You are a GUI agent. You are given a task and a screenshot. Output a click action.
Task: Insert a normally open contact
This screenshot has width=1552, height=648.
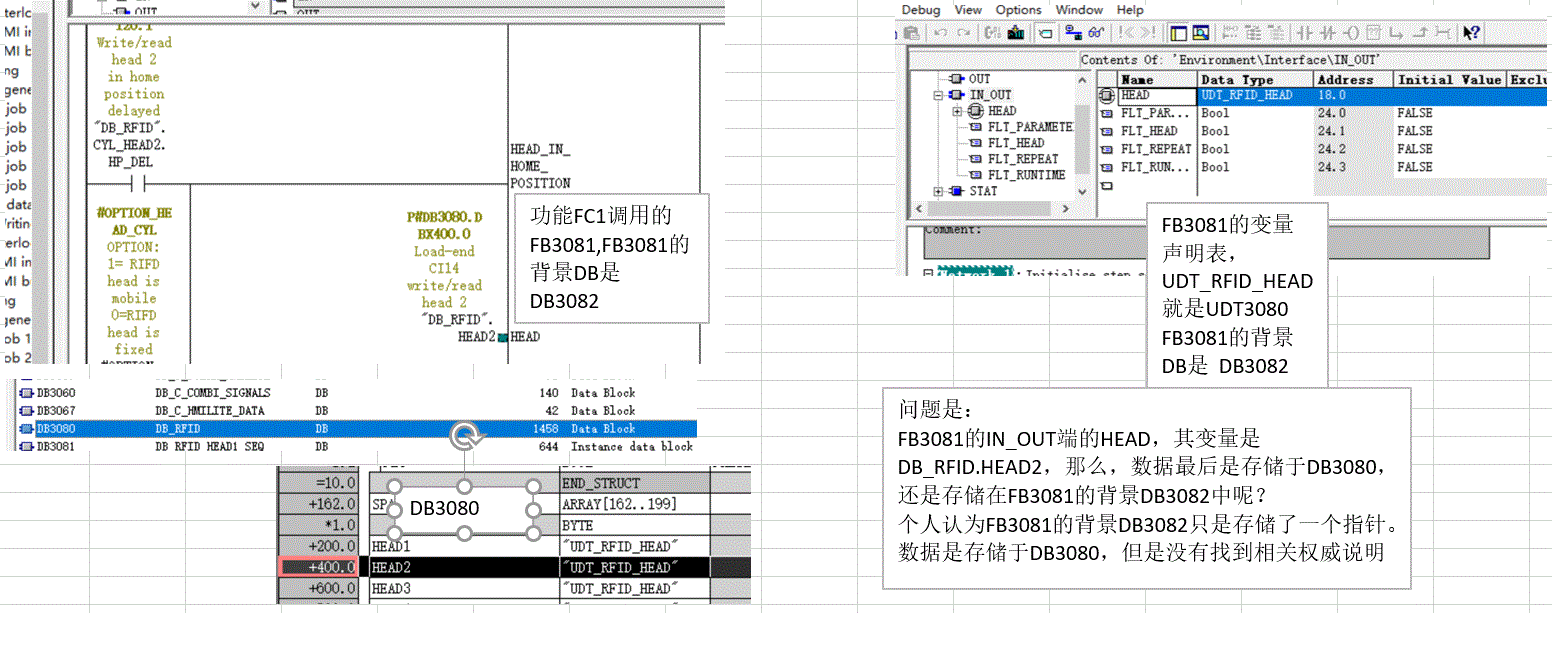[1304, 33]
